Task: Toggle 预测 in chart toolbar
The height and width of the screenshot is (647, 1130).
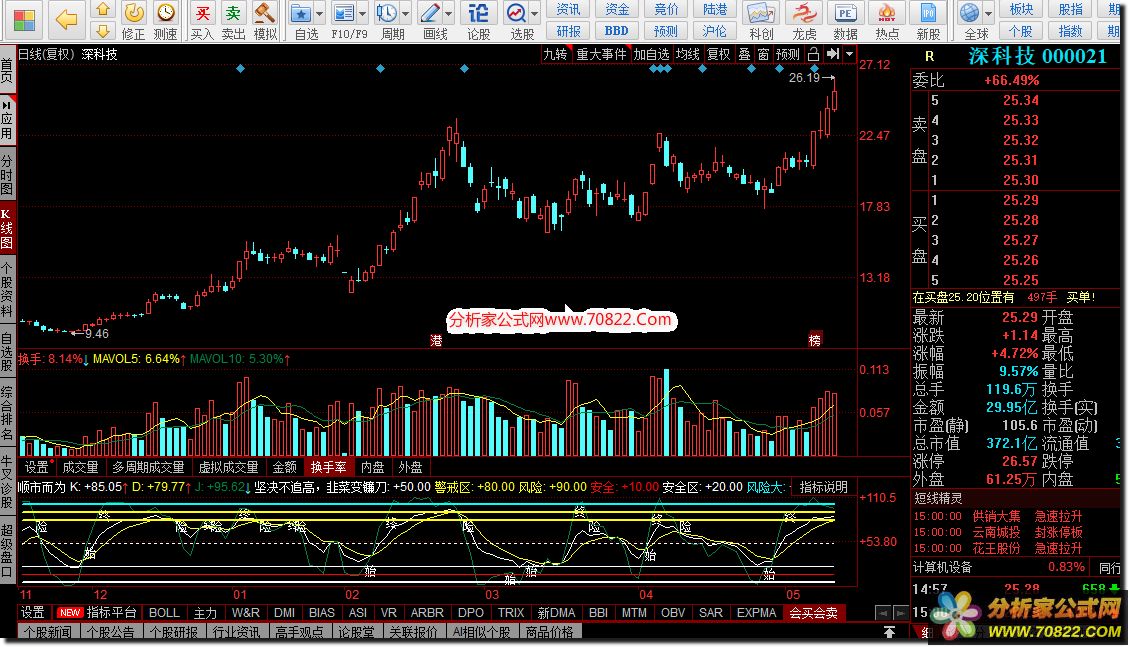Action: pos(788,54)
